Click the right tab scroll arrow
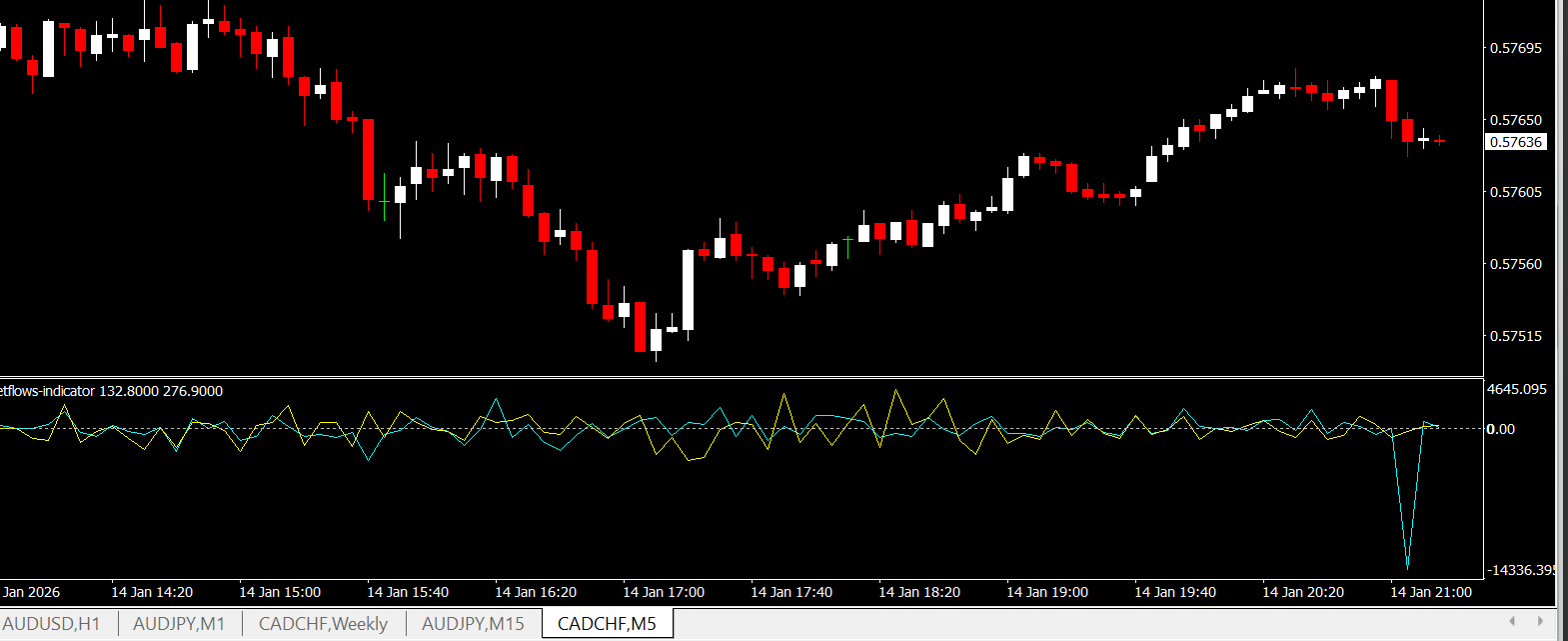The height and width of the screenshot is (641, 1568). (1540, 622)
